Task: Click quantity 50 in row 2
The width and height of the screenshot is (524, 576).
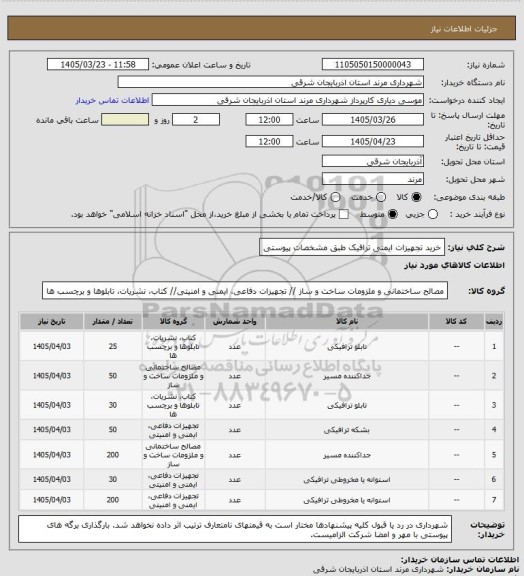Action: point(112,376)
